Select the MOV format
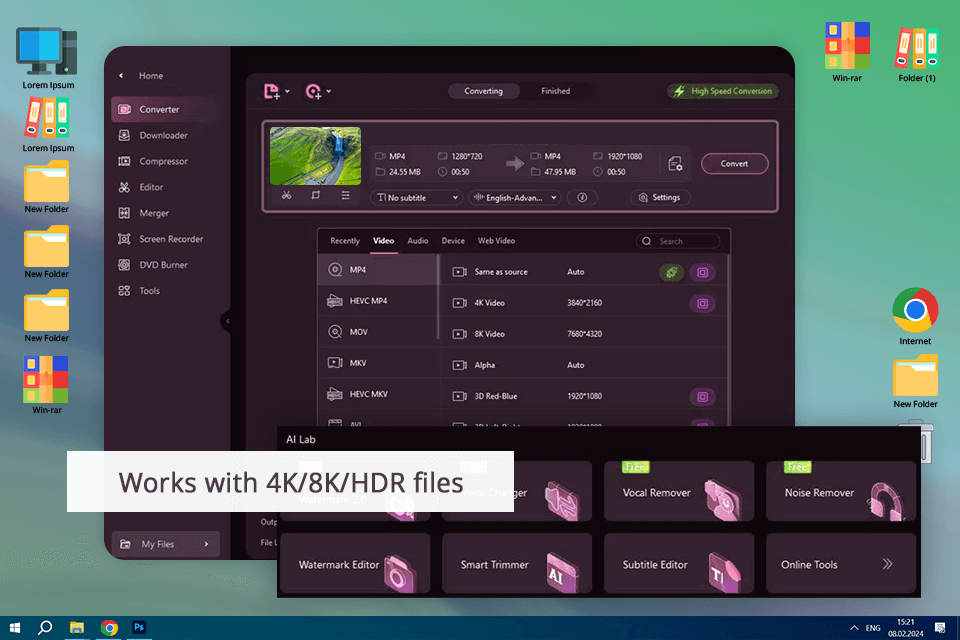The height and width of the screenshot is (640, 960). (378, 332)
